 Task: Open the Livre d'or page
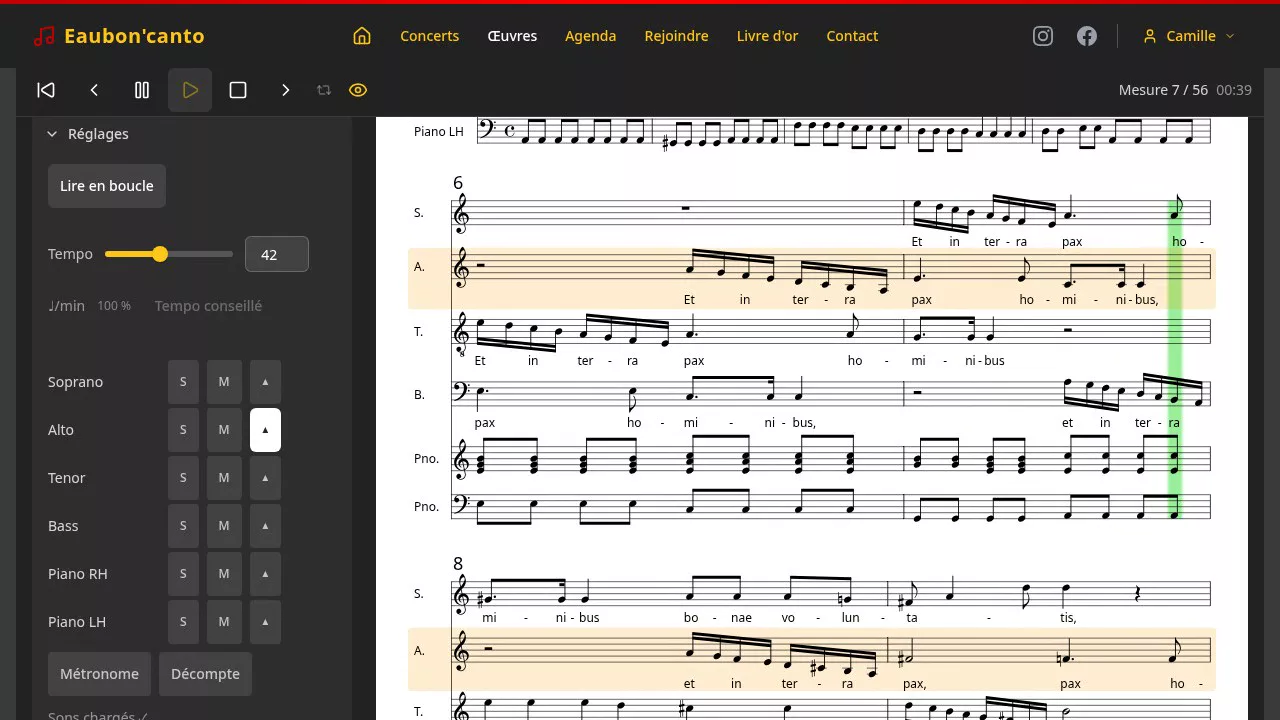click(768, 36)
